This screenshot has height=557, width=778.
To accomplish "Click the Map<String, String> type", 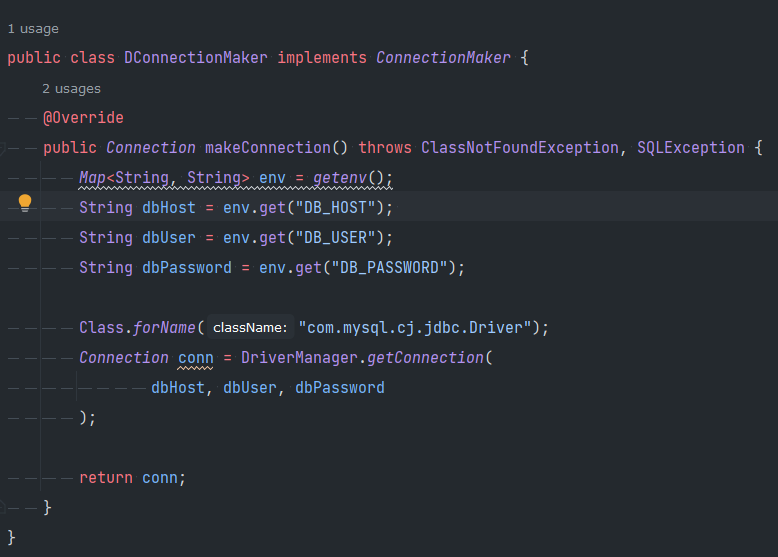I will click(164, 178).
